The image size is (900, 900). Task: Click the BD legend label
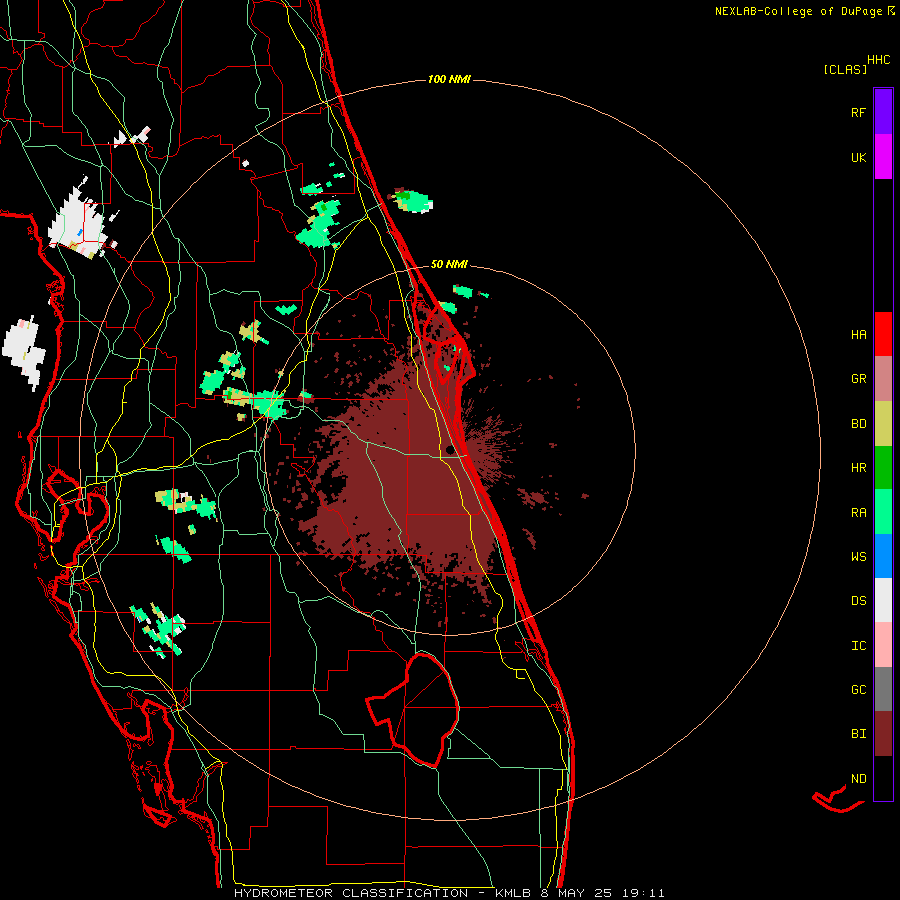pyautogui.click(x=858, y=424)
